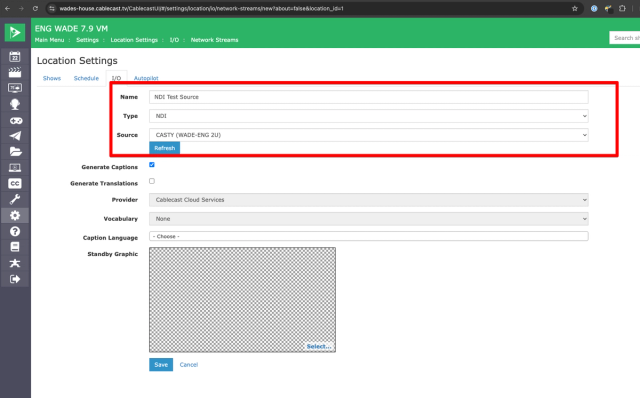Click the browser back arrow
Viewport: 640px width, 398px height.
[7, 8]
